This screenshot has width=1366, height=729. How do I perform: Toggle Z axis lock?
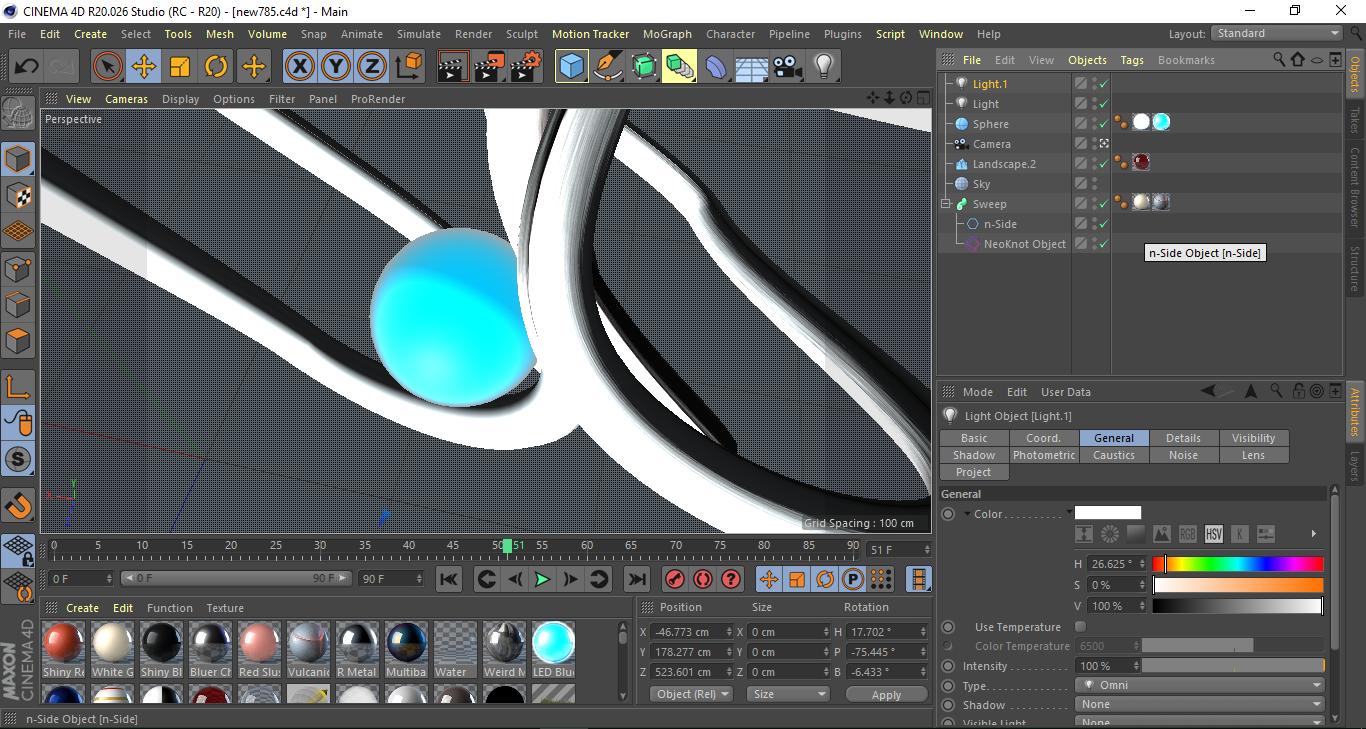pyautogui.click(x=372, y=67)
